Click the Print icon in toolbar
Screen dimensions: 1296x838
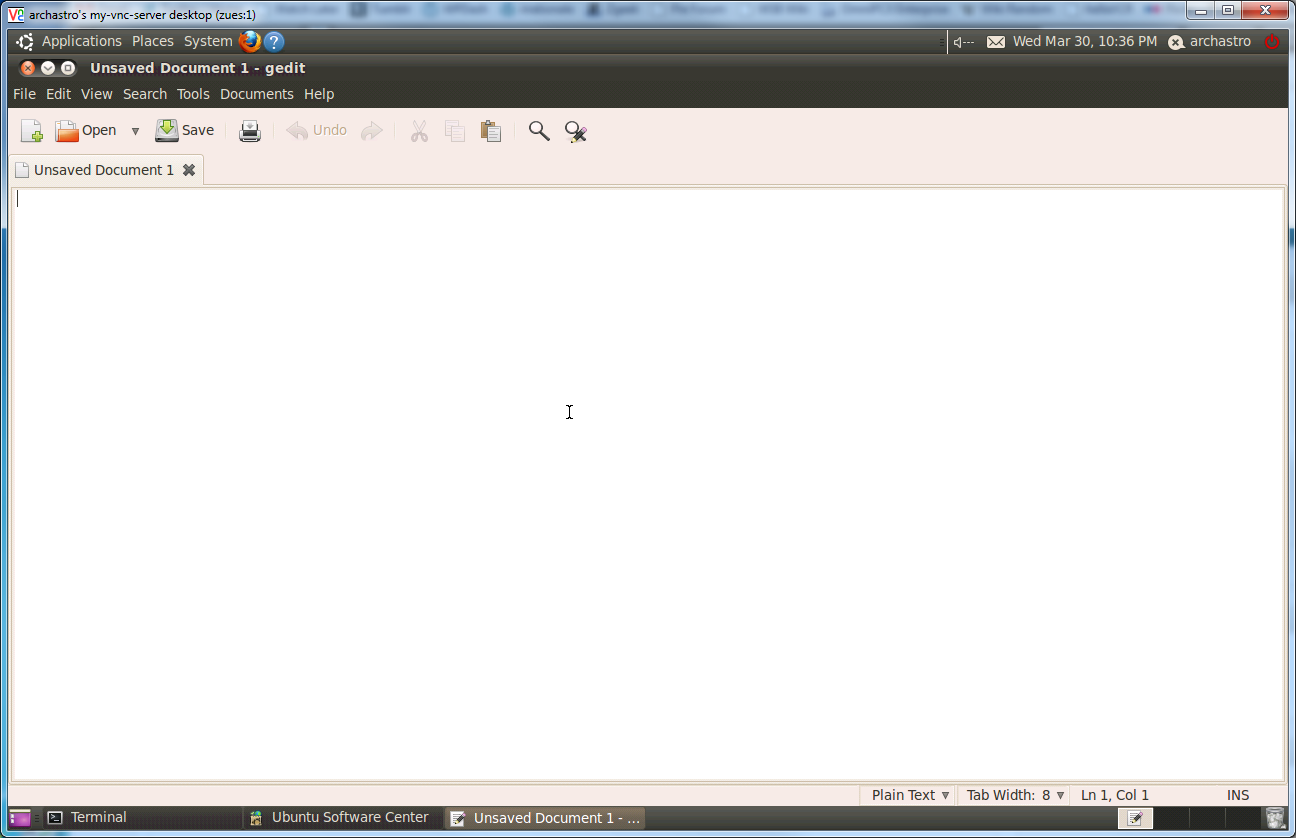pyautogui.click(x=250, y=131)
